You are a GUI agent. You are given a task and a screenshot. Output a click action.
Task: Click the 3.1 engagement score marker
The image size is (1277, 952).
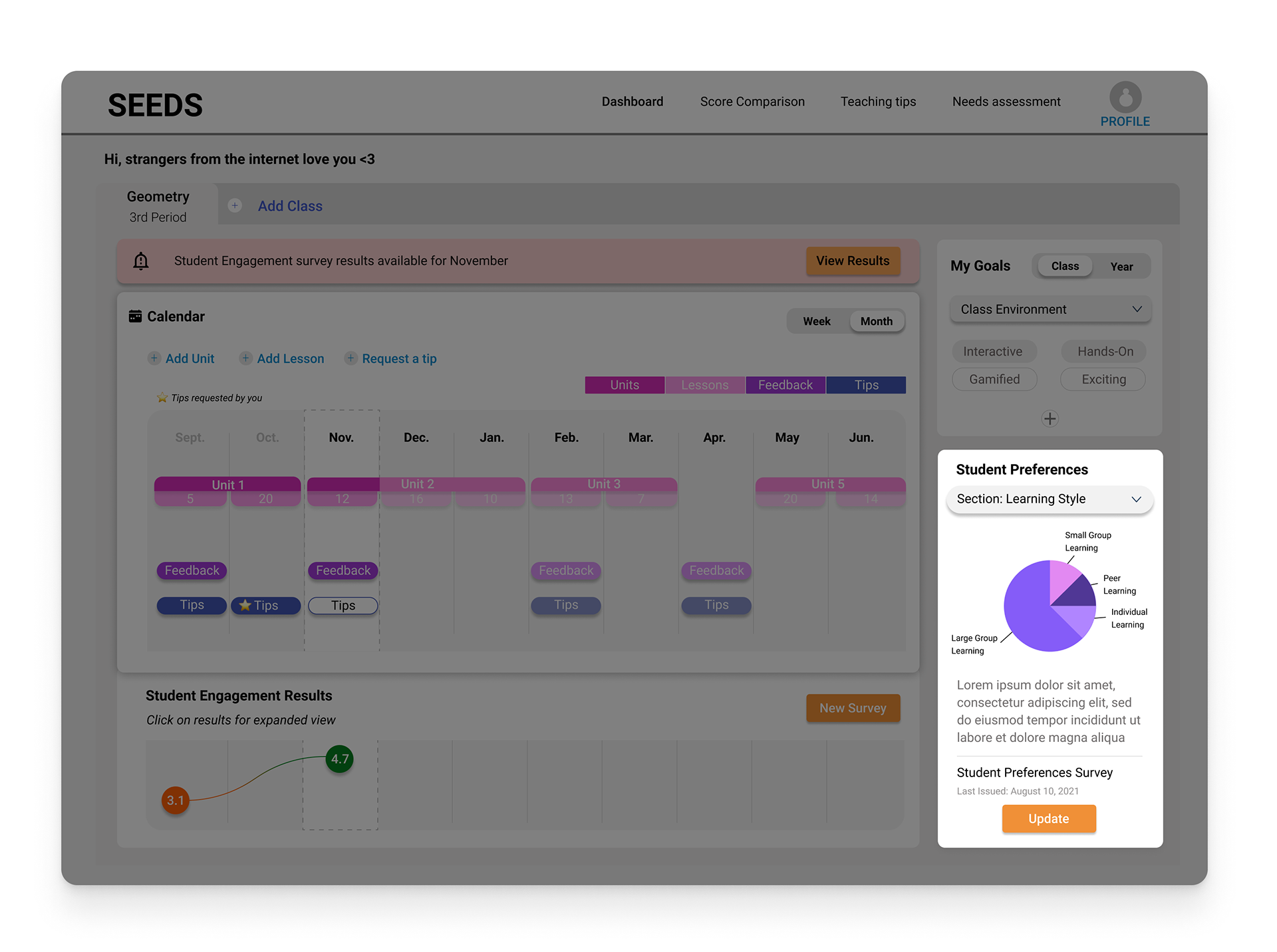[x=176, y=800]
